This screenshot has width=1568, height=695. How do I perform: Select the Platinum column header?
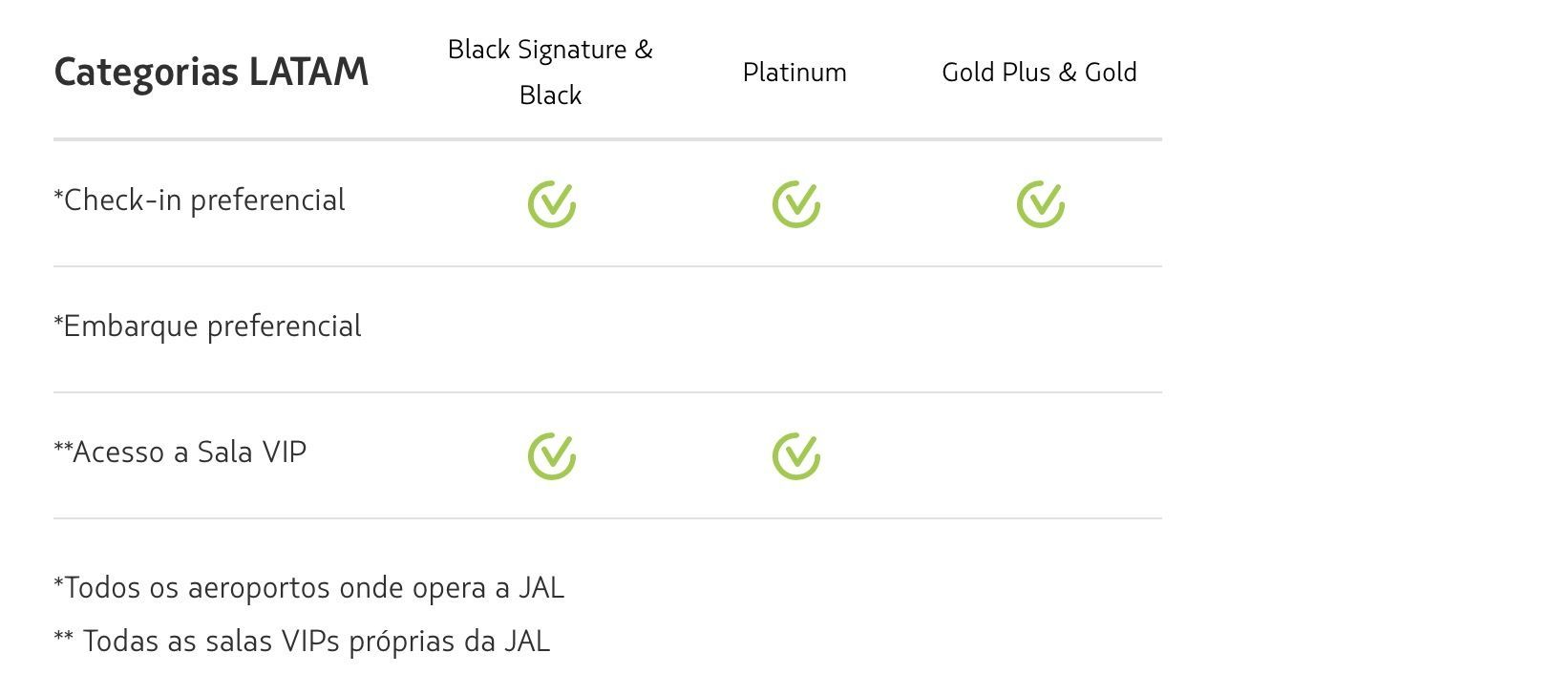click(795, 73)
